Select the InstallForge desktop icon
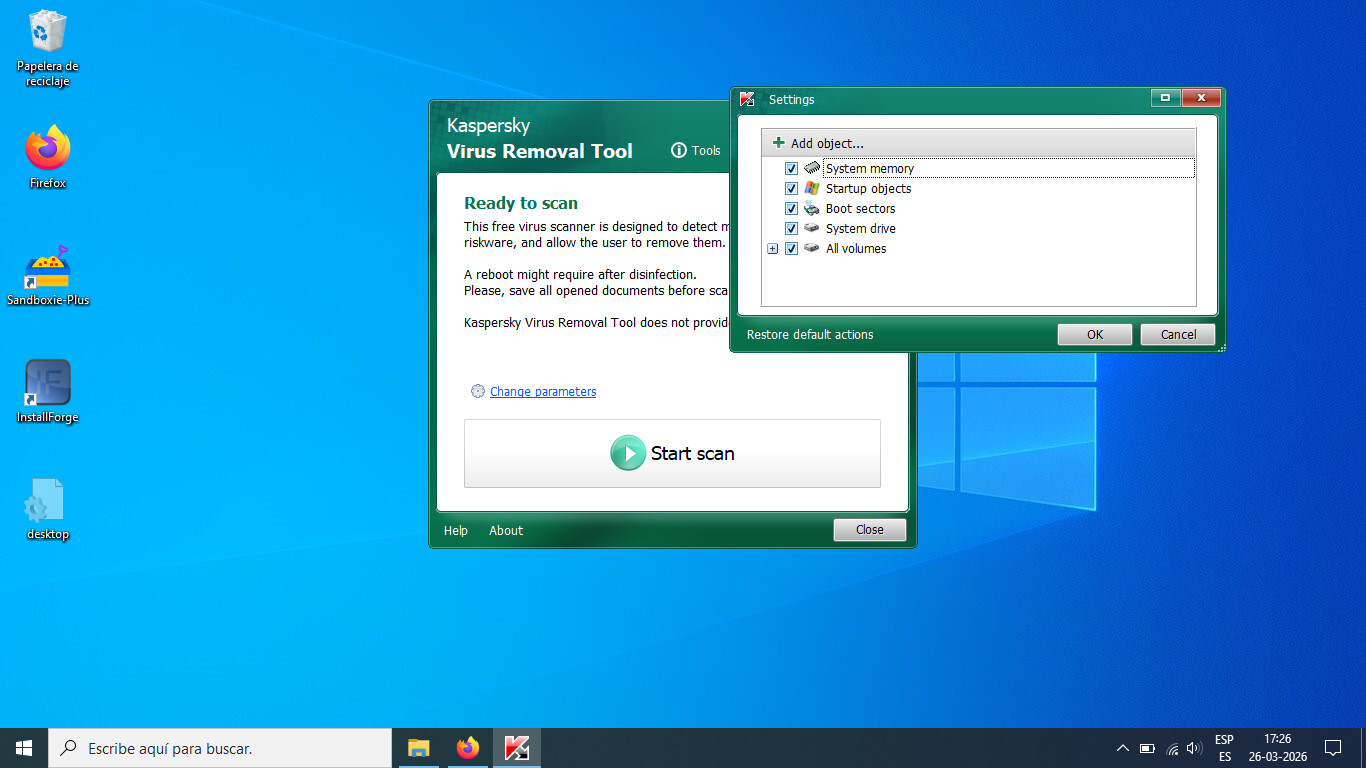The height and width of the screenshot is (768, 1366). [48, 385]
